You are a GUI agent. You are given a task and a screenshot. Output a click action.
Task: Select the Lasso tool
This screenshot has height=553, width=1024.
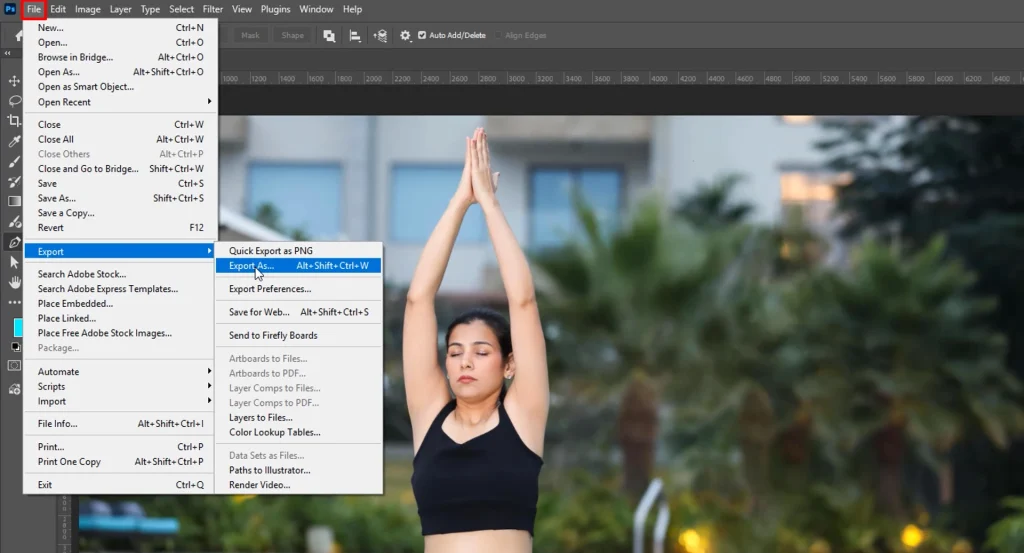(x=14, y=101)
